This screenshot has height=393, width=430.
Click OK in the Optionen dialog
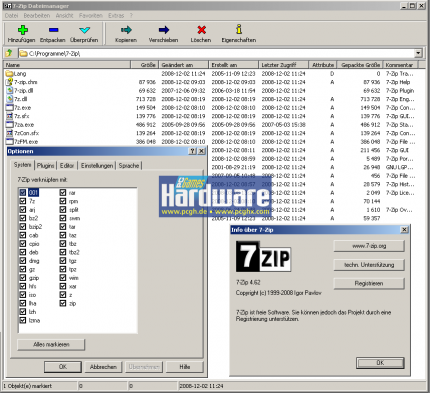[x=63, y=367]
